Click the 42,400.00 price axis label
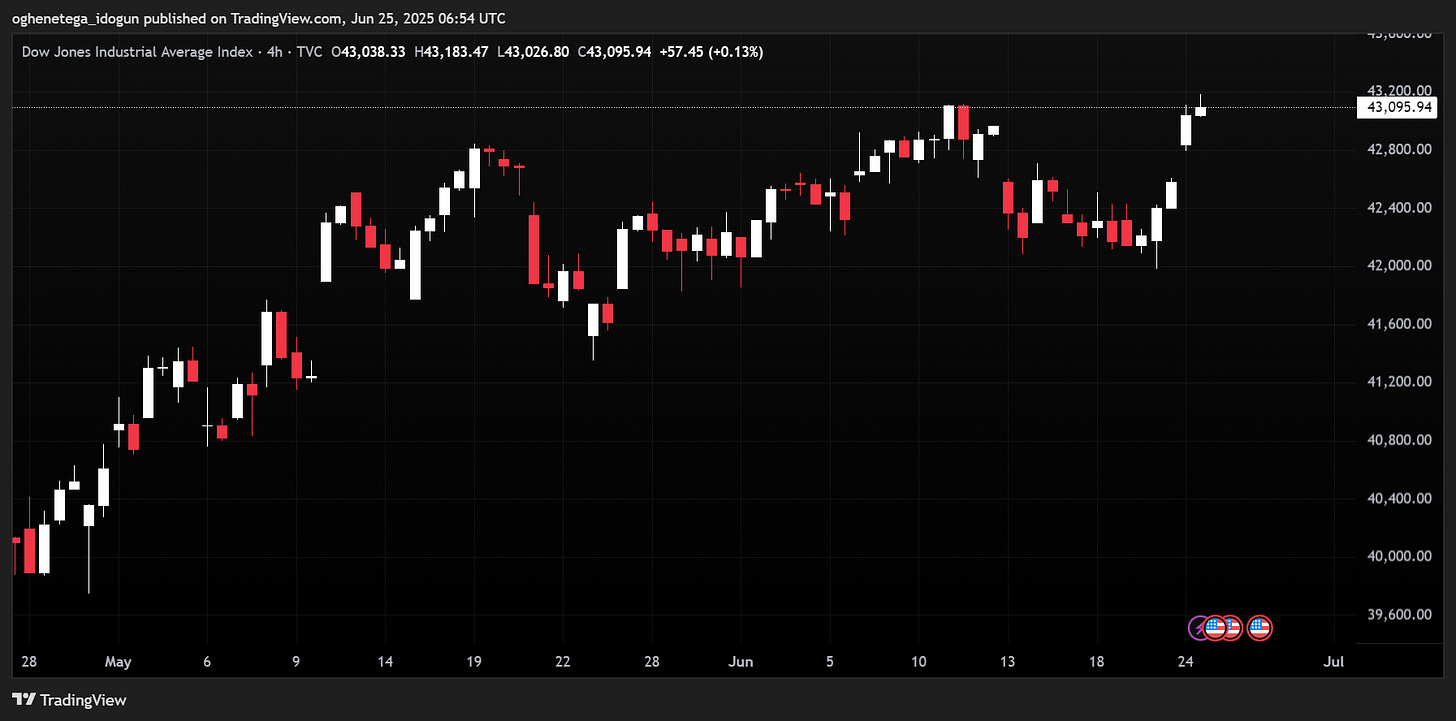The height and width of the screenshot is (721, 1456). point(1399,207)
